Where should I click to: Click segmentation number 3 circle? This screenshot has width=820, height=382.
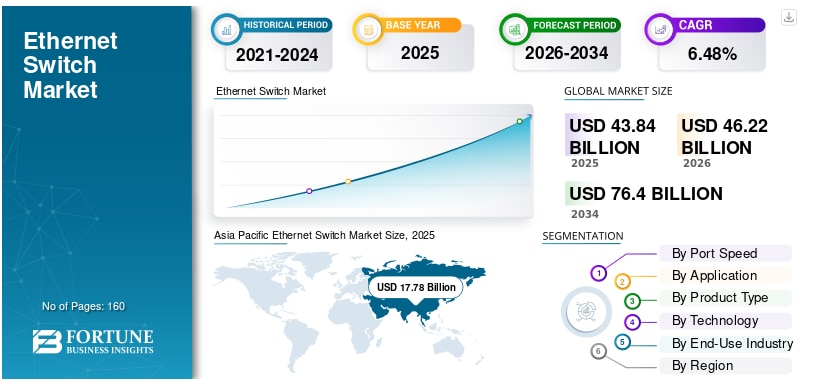(632, 301)
